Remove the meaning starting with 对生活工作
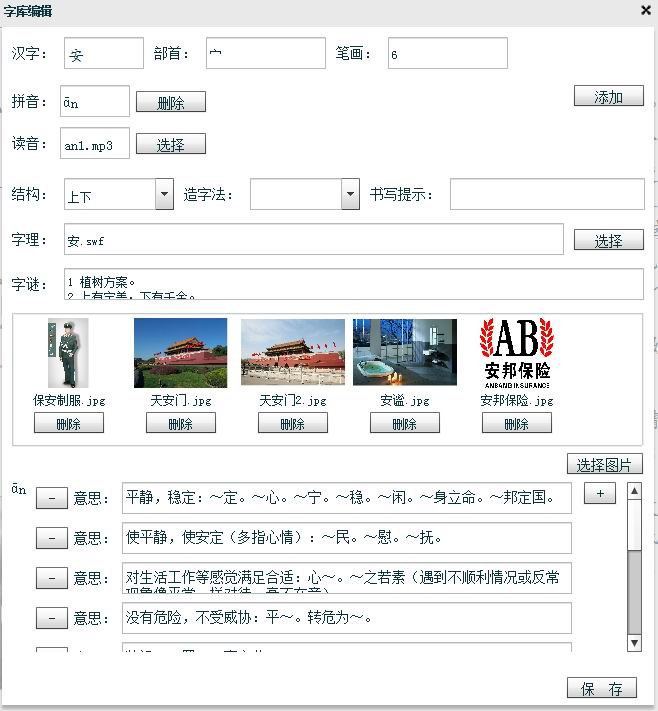Viewport: 658px width, 711px height. (x=51, y=578)
